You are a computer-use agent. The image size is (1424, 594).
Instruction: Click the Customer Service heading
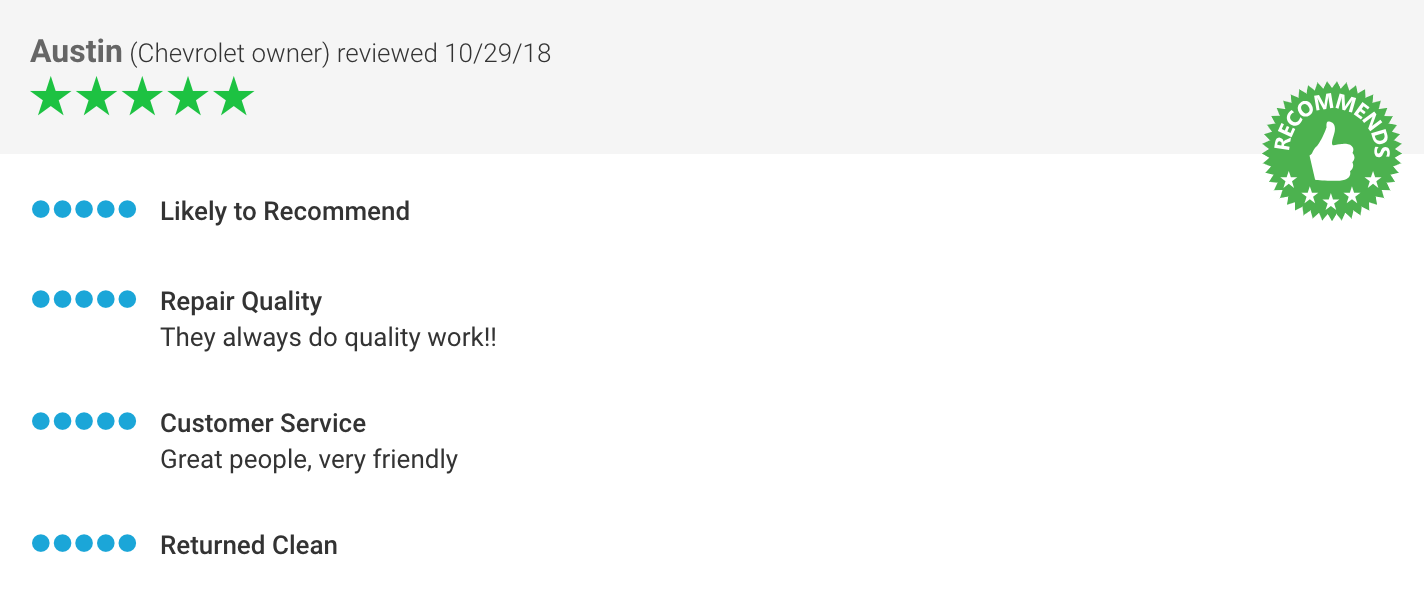click(263, 423)
